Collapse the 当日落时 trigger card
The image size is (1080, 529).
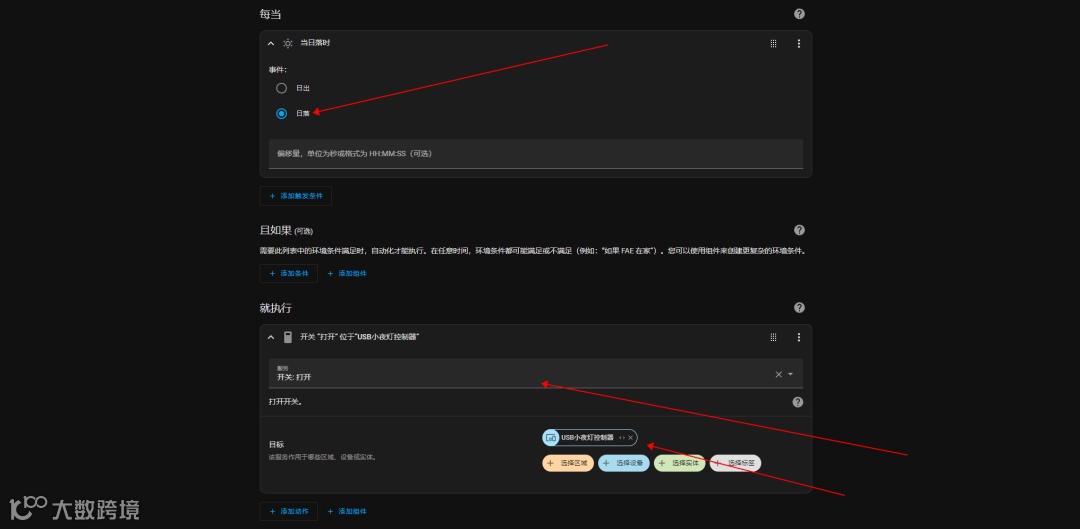pyautogui.click(x=271, y=43)
